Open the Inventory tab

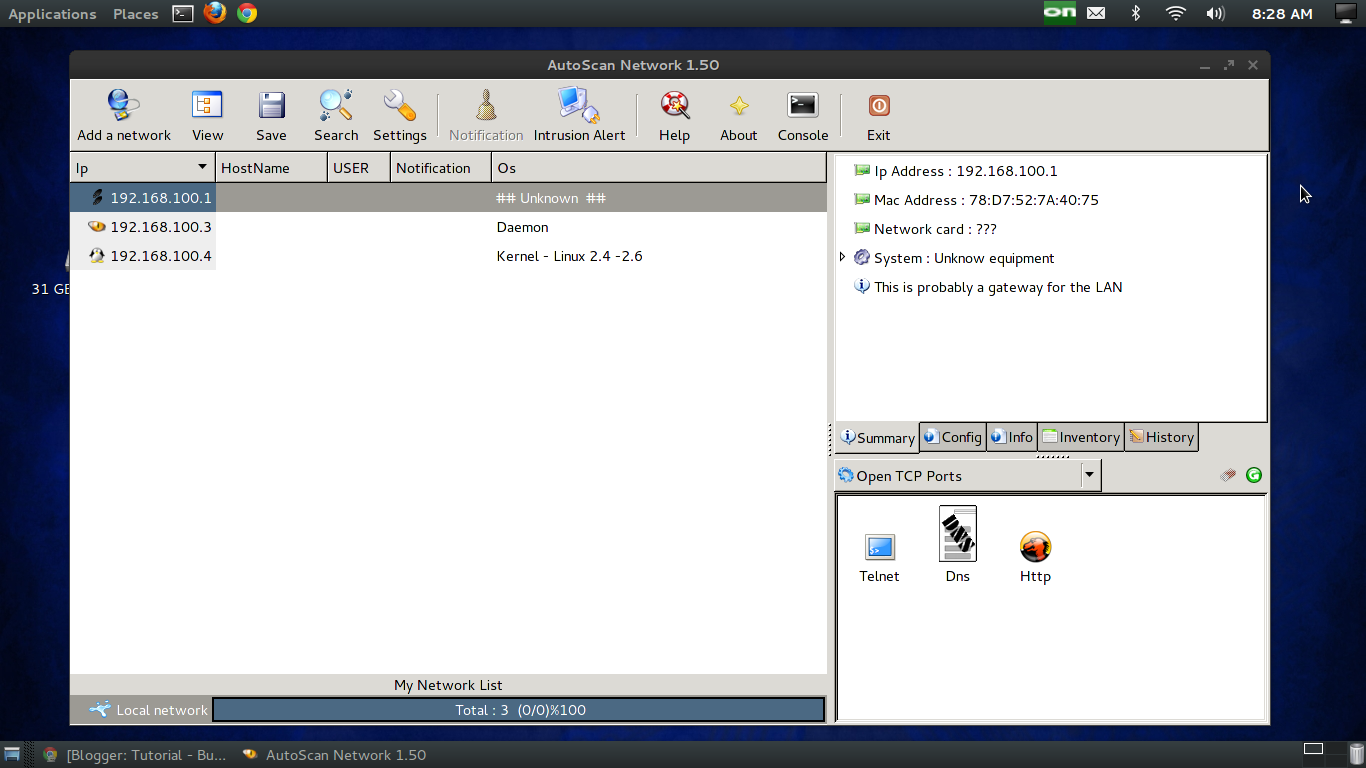(1081, 437)
